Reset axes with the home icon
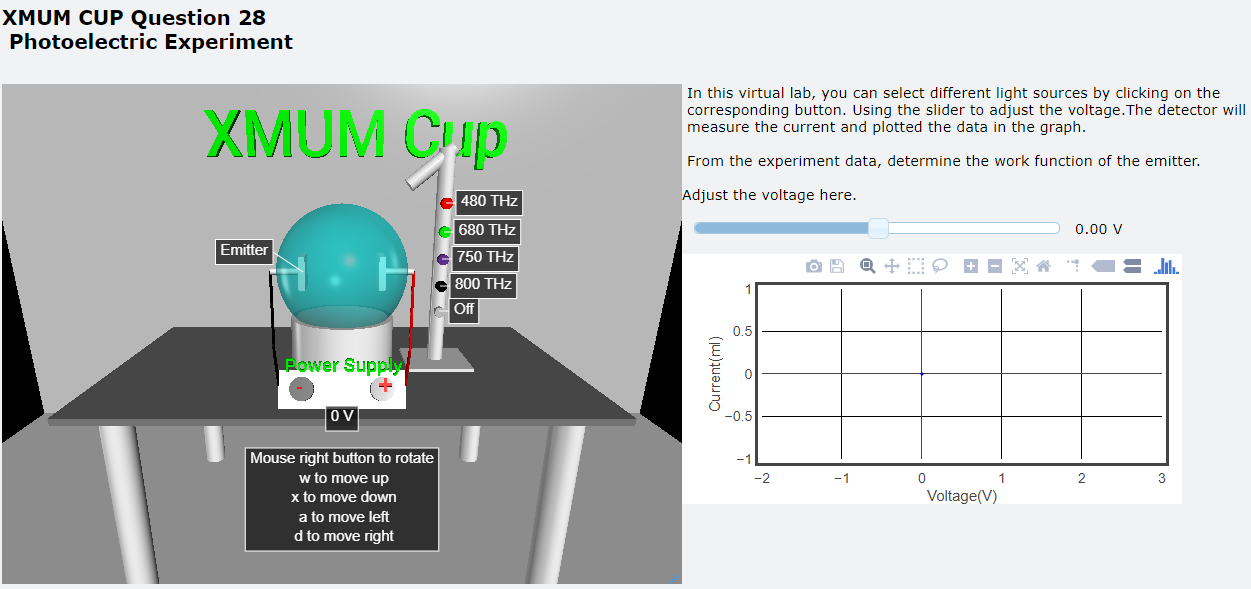1251x589 pixels. click(x=1043, y=266)
